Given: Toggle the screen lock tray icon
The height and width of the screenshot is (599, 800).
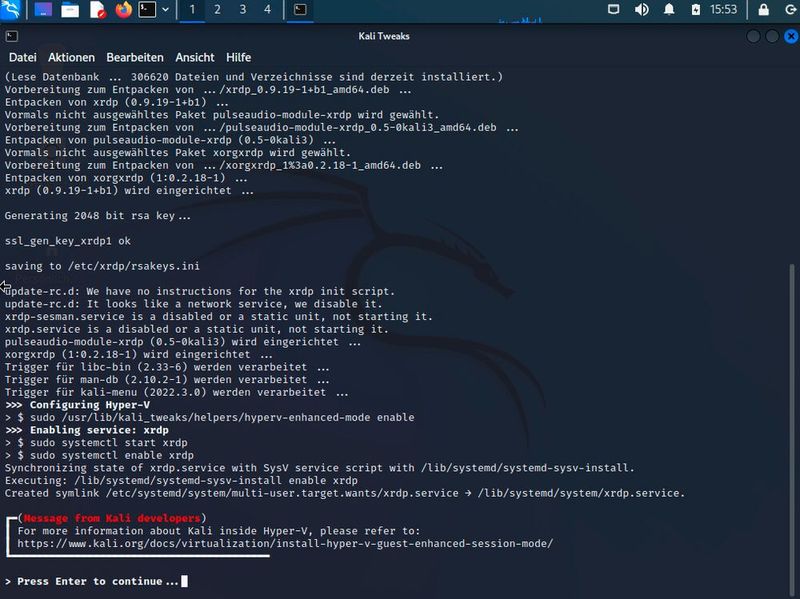Looking at the screenshot, I should point(762,9).
